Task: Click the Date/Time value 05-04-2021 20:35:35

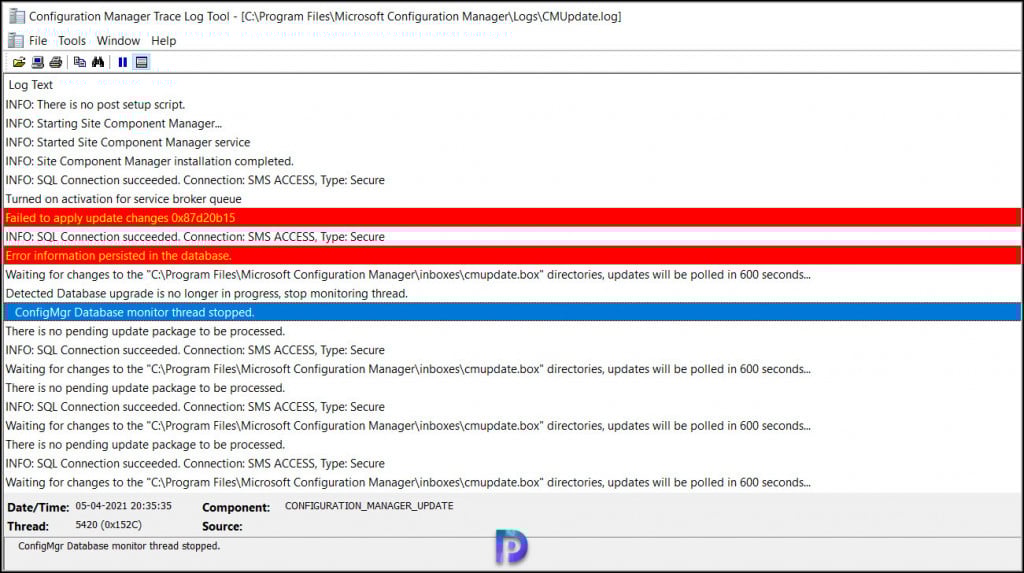Action: point(123,506)
